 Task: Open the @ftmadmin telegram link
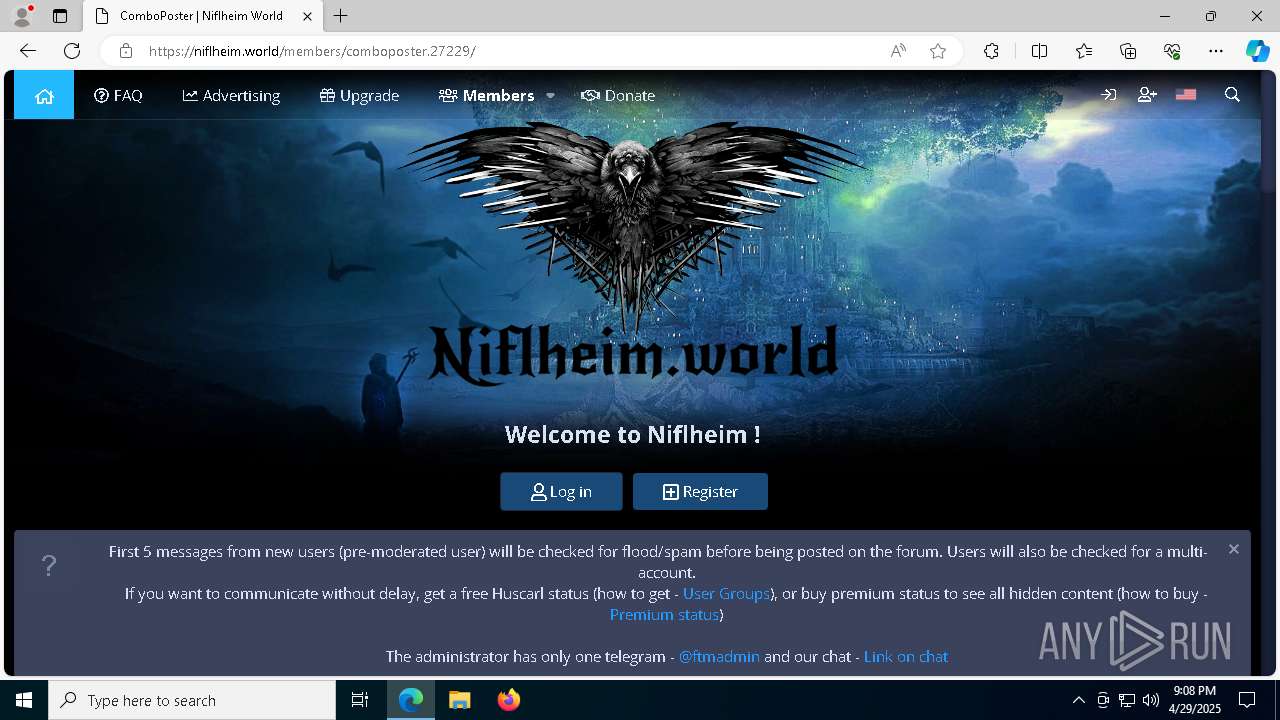click(719, 657)
